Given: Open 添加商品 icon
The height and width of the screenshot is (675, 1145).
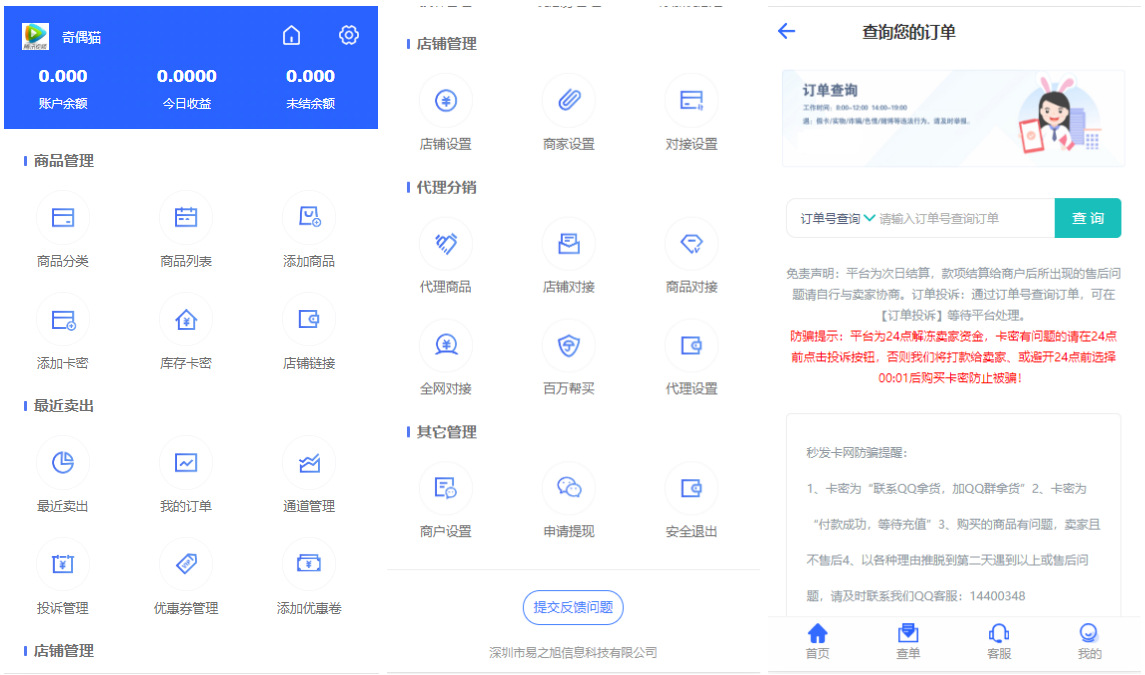Looking at the screenshot, I should (309, 217).
